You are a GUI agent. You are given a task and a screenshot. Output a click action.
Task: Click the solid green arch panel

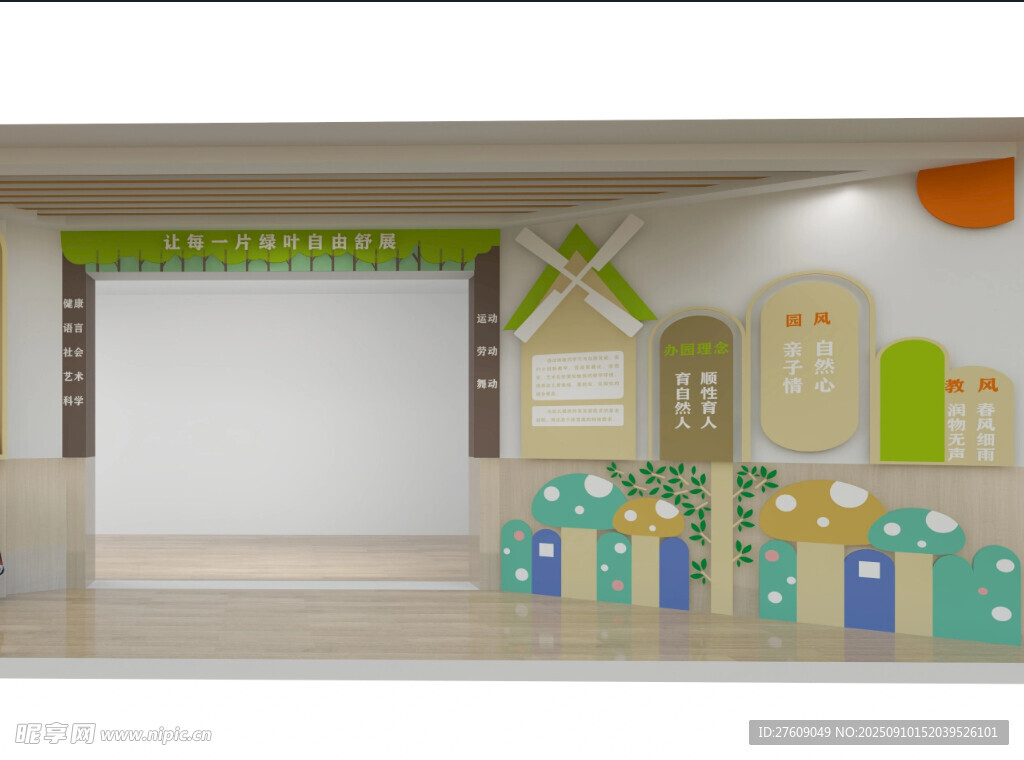911,400
